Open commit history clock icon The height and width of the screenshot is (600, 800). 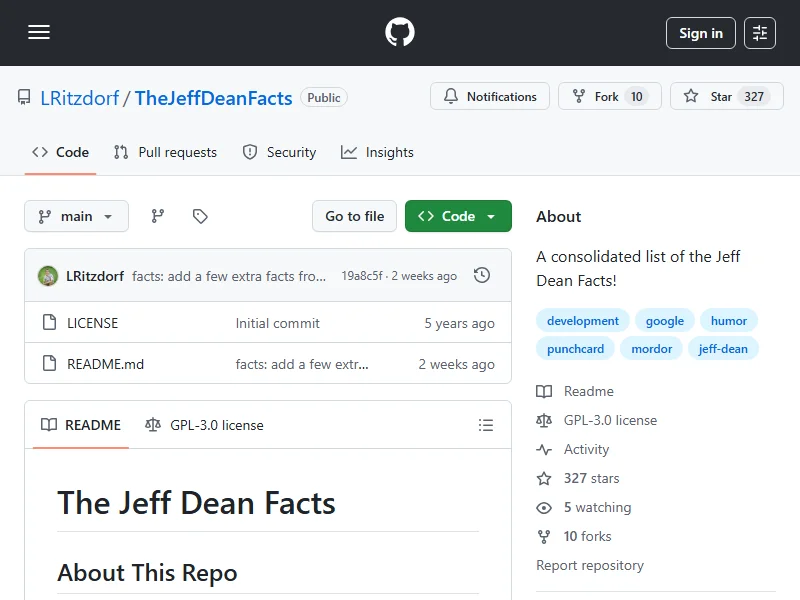click(482, 275)
